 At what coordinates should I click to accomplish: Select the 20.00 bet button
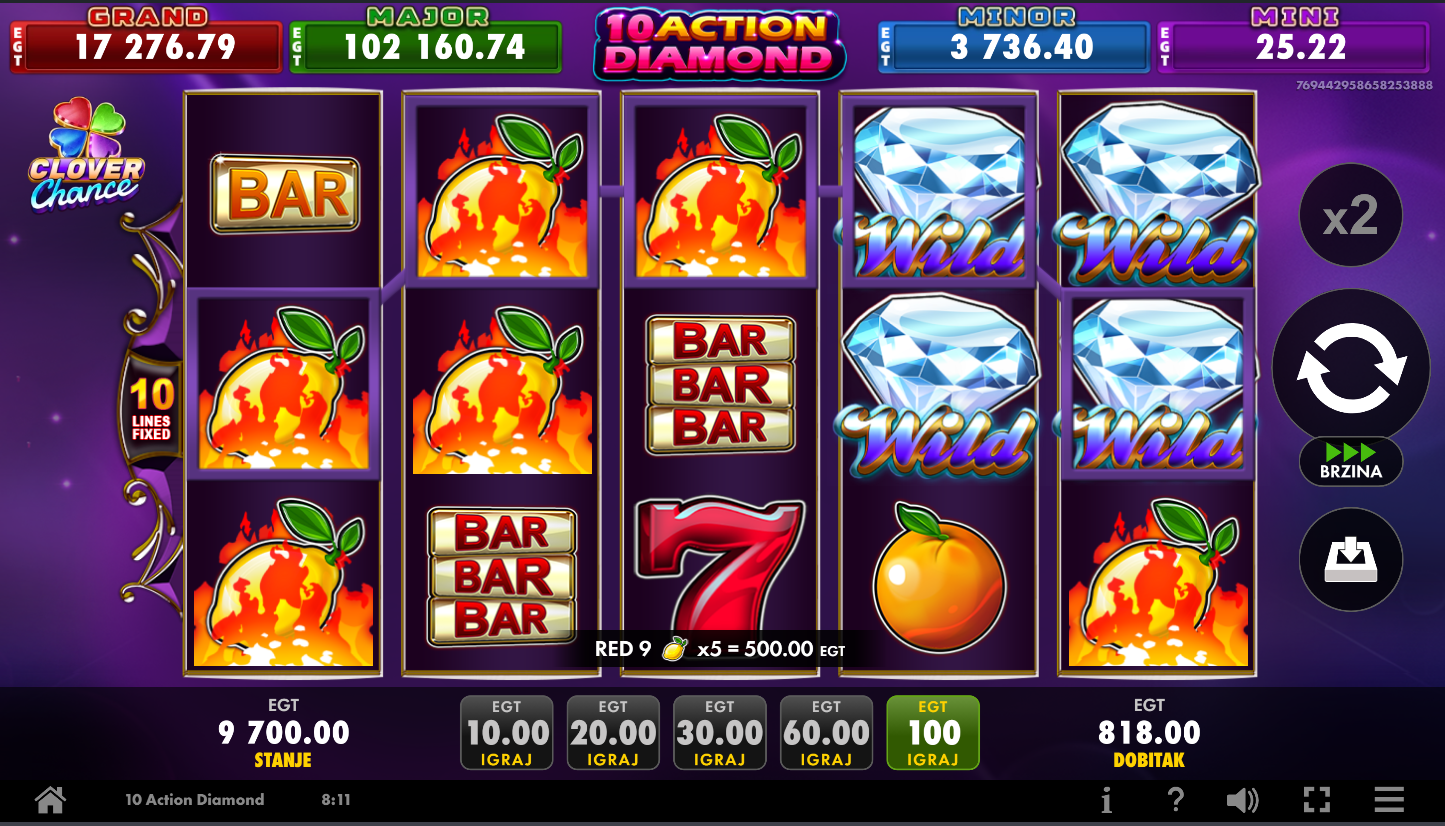613,733
